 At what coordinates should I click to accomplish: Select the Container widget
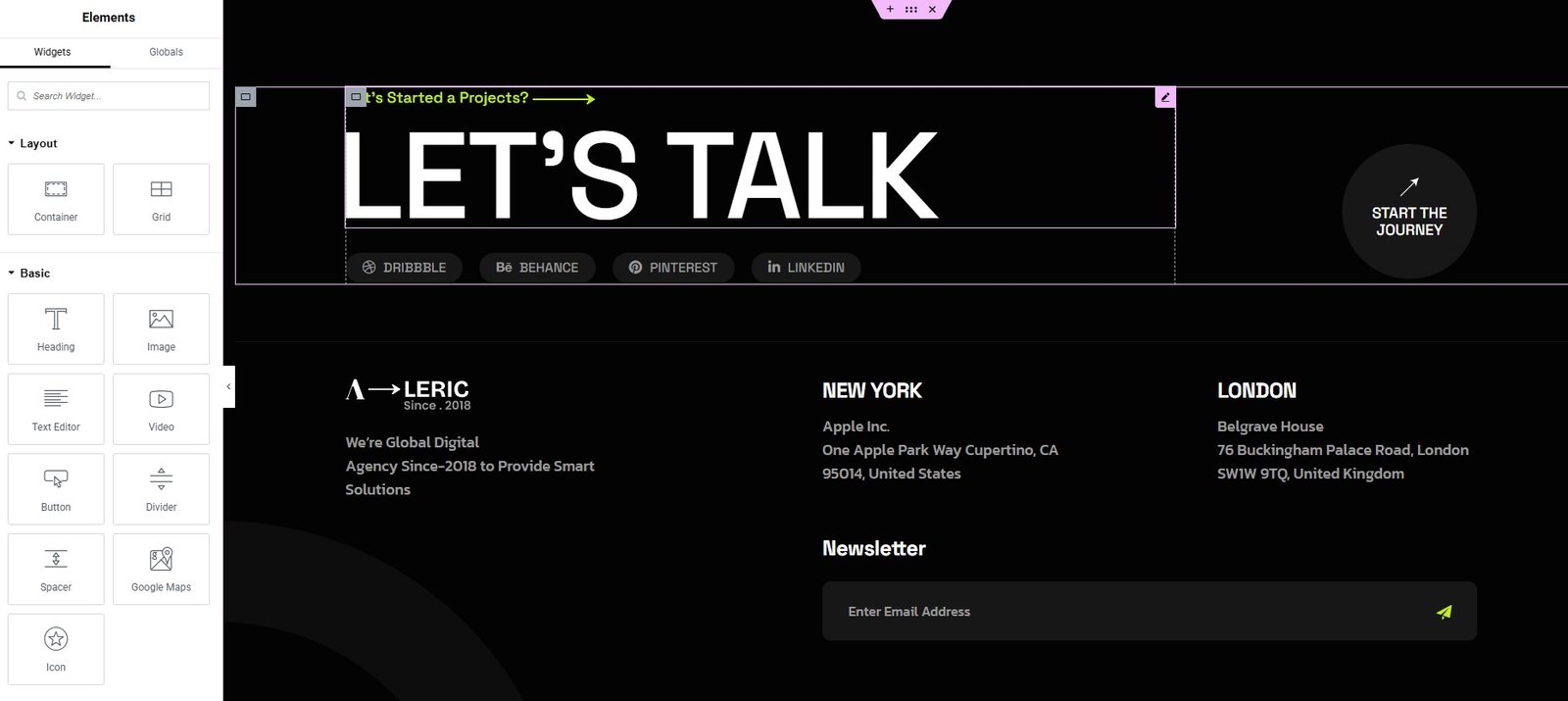point(56,199)
